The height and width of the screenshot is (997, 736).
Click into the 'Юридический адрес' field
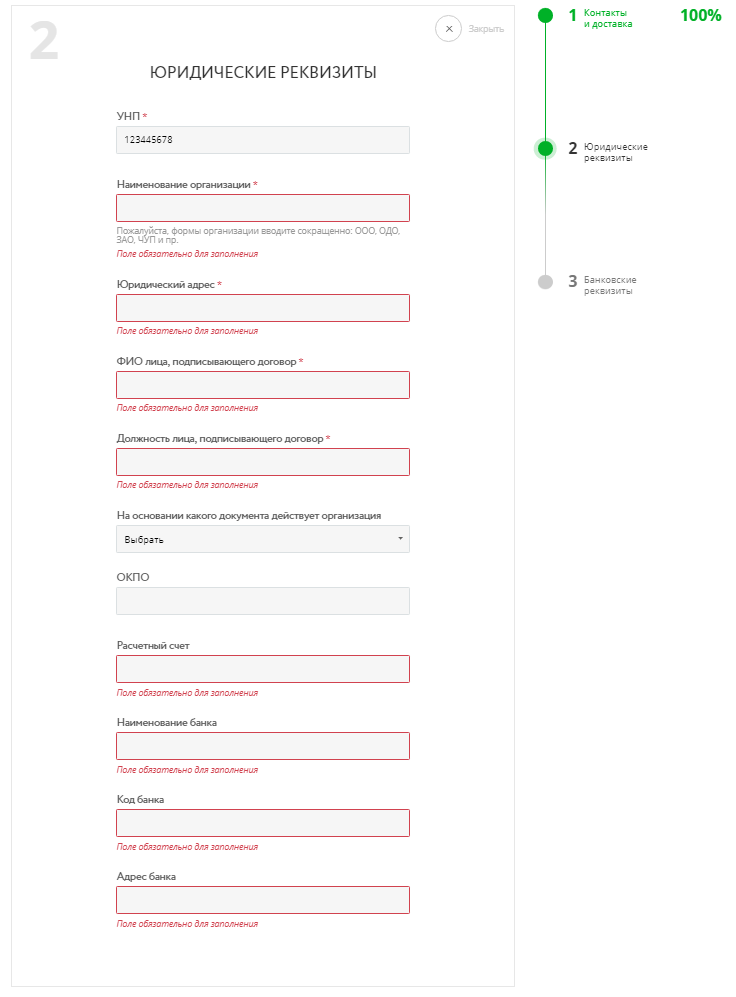pyautogui.click(x=263, y=308)
